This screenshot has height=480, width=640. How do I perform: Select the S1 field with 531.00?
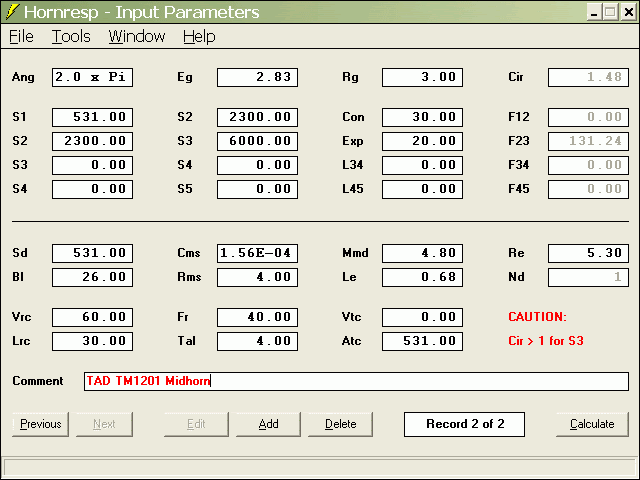[92, 117]
